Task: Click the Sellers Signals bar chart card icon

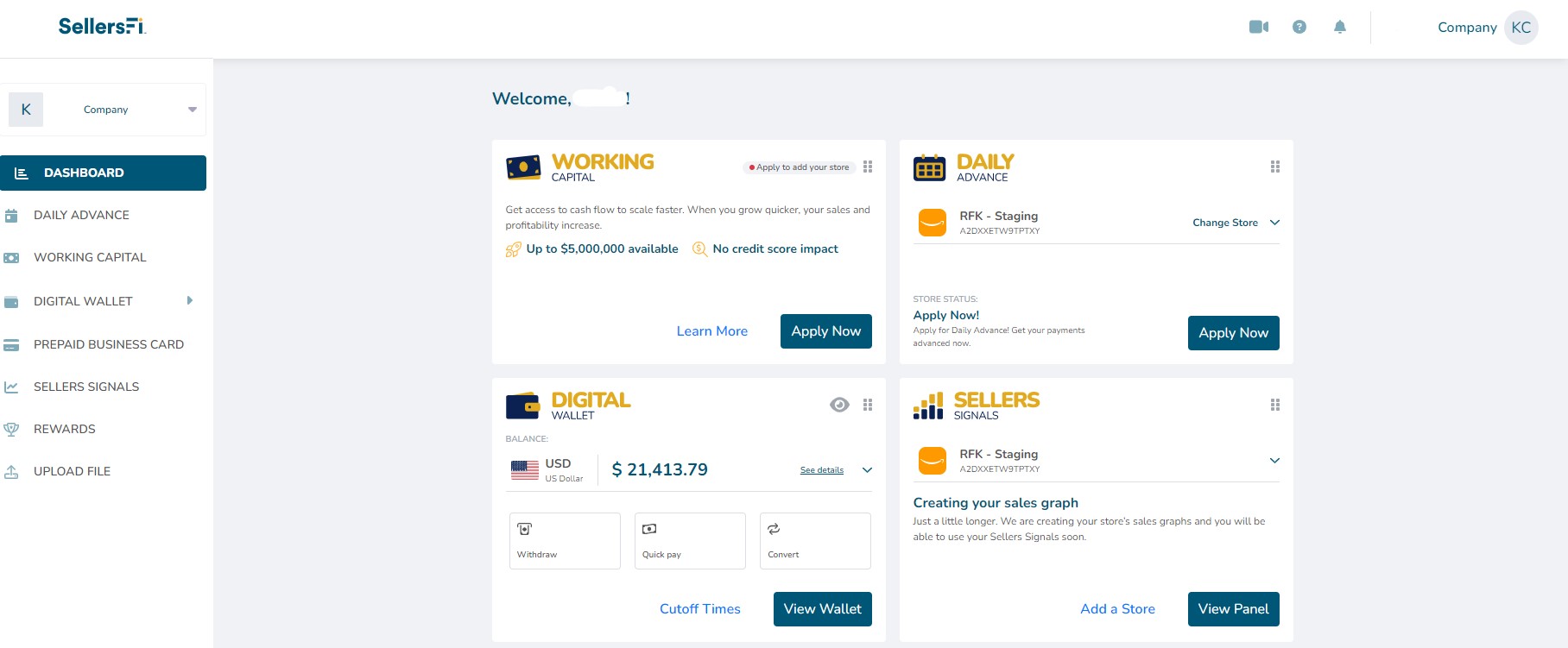Action: (x=928, y=406)
